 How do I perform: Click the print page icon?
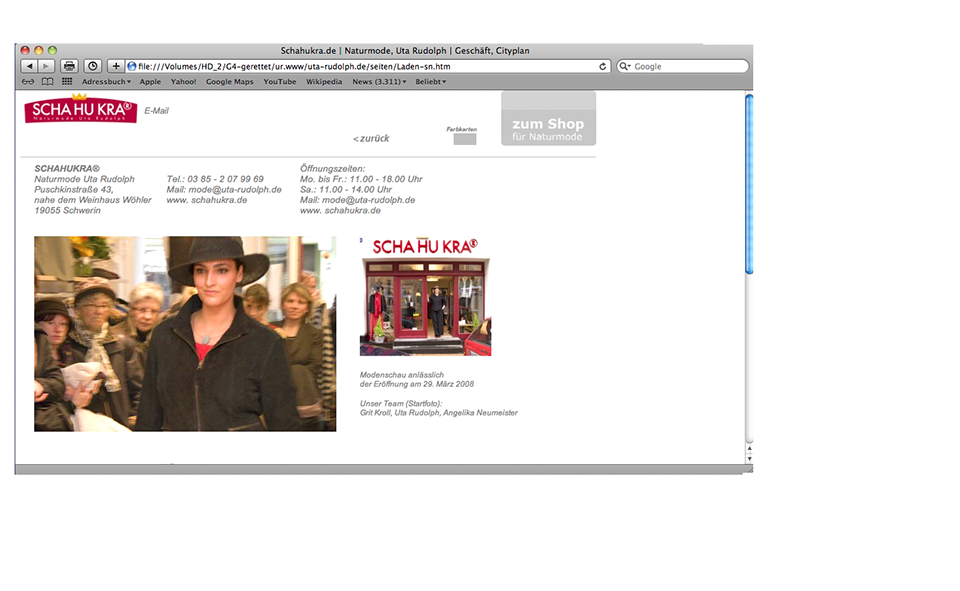[69, 66]
